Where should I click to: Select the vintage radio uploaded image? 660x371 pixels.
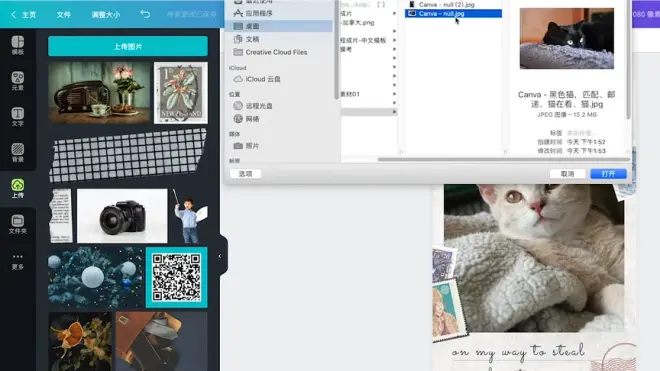click(x=99, y=93)
